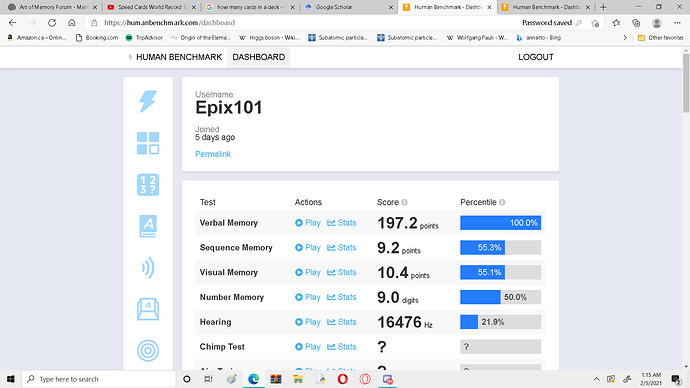
Task: View Sequence Memory stats
Action: click(342, 248)
